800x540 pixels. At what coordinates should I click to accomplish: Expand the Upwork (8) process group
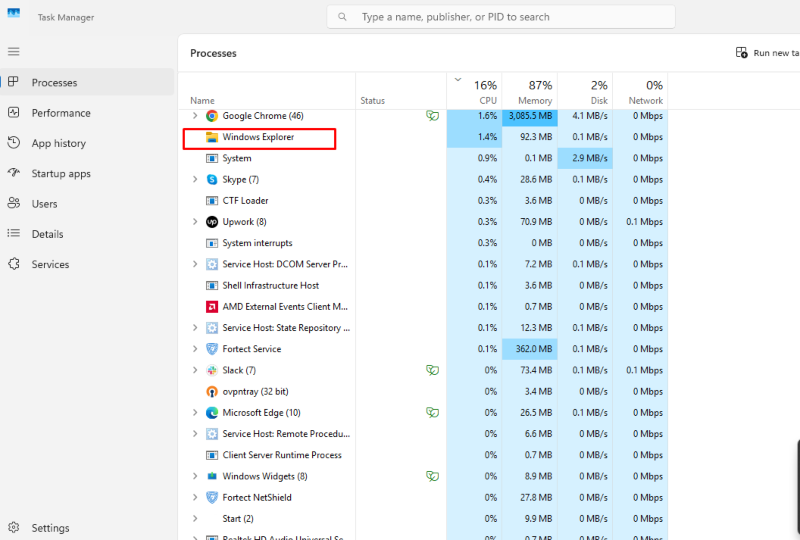(x=195, y=222)
